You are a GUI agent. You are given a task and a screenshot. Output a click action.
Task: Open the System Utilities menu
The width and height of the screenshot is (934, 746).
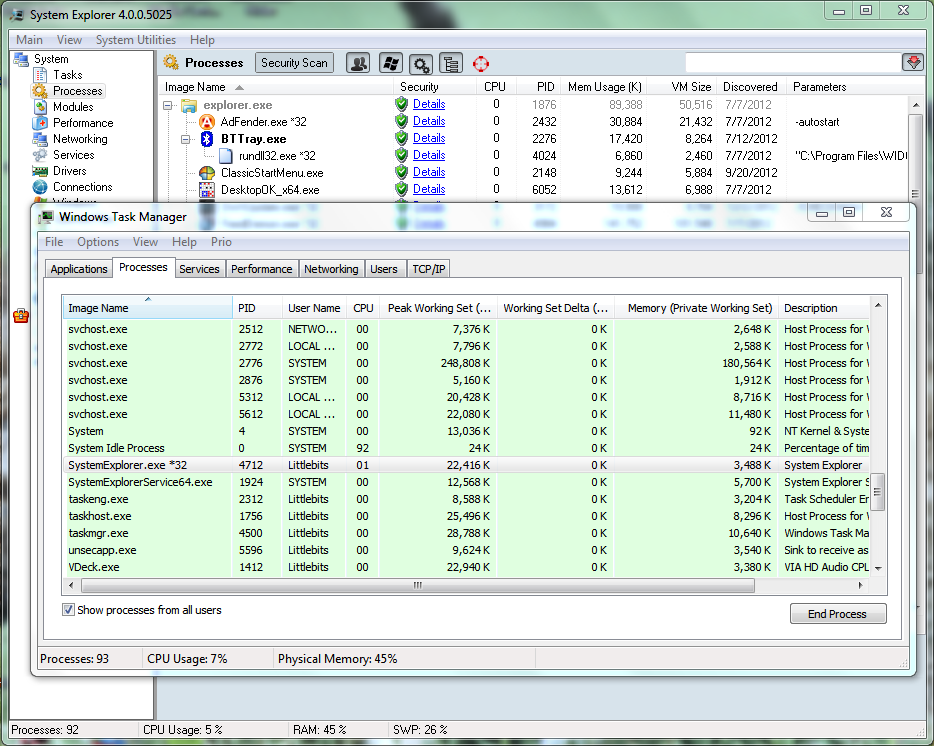[x=135, y=40]
